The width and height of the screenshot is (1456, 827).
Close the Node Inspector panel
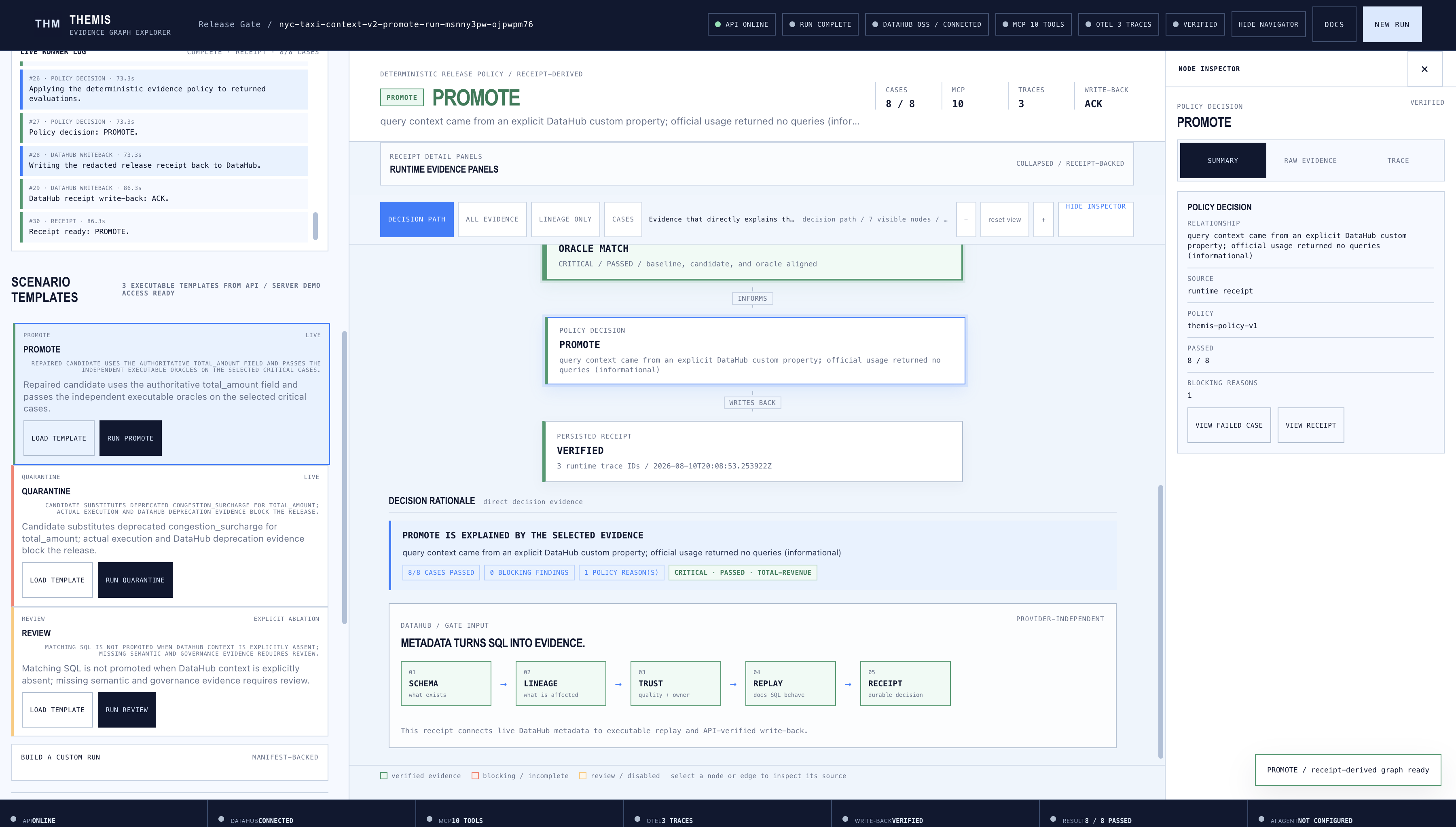point(1424,69)
